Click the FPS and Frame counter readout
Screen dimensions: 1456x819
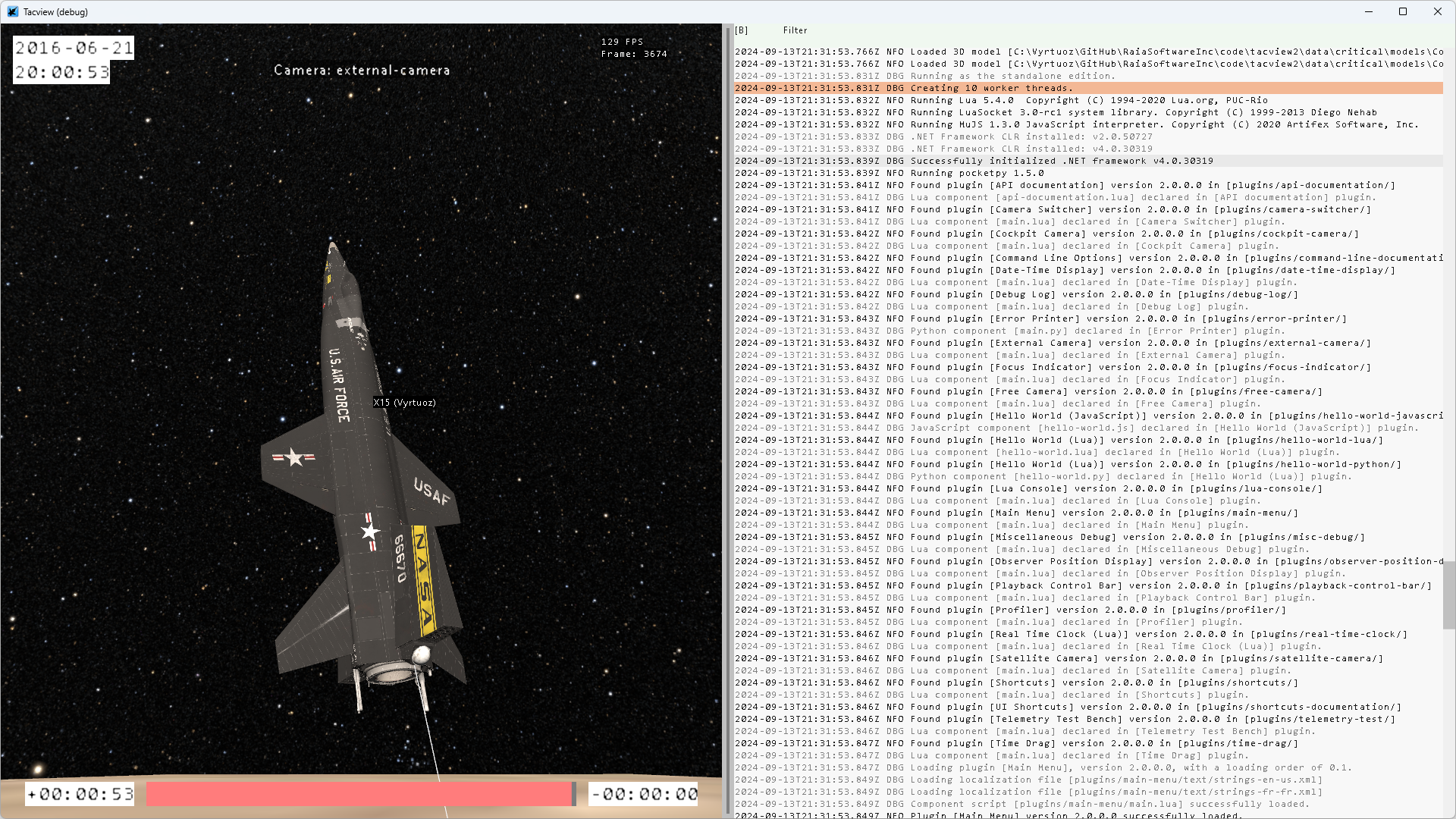pyautogui.click(x=633, y=48)
